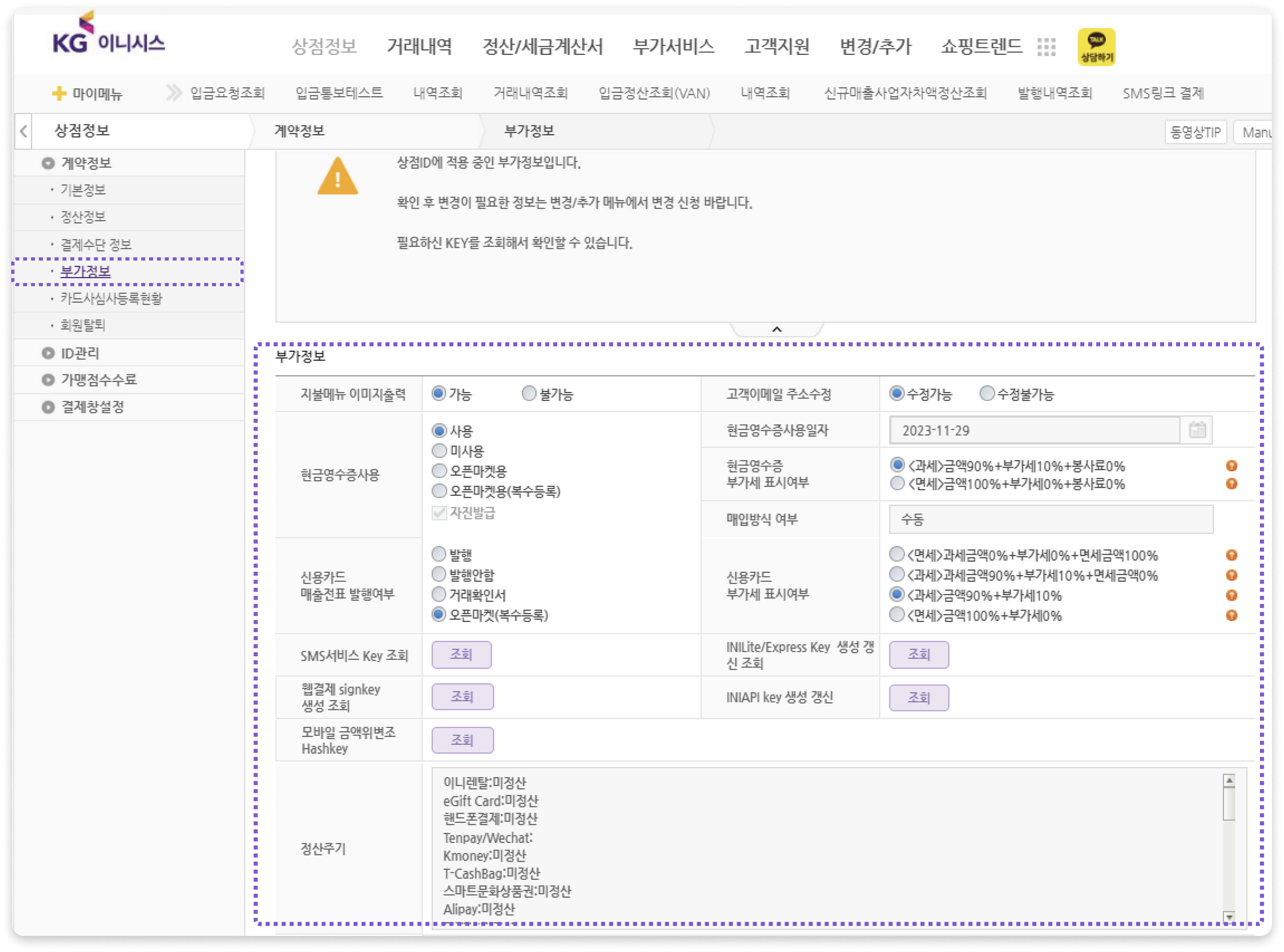
Task: Click the 정산주기 list scrollbar down arrow
Action: 1229,917
